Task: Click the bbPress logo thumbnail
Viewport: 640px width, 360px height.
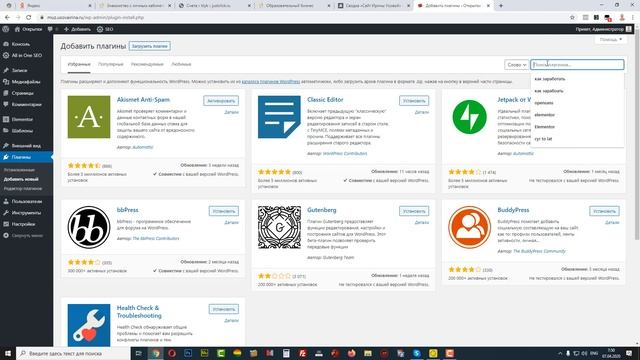Action: [89, 227]
